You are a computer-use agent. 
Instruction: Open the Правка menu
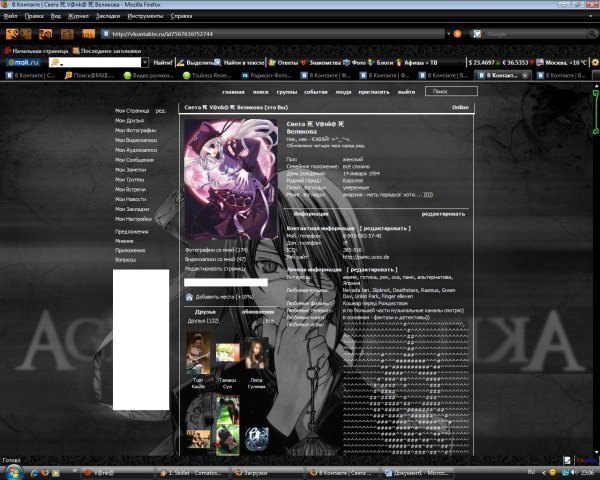click(x=34, y=16)
